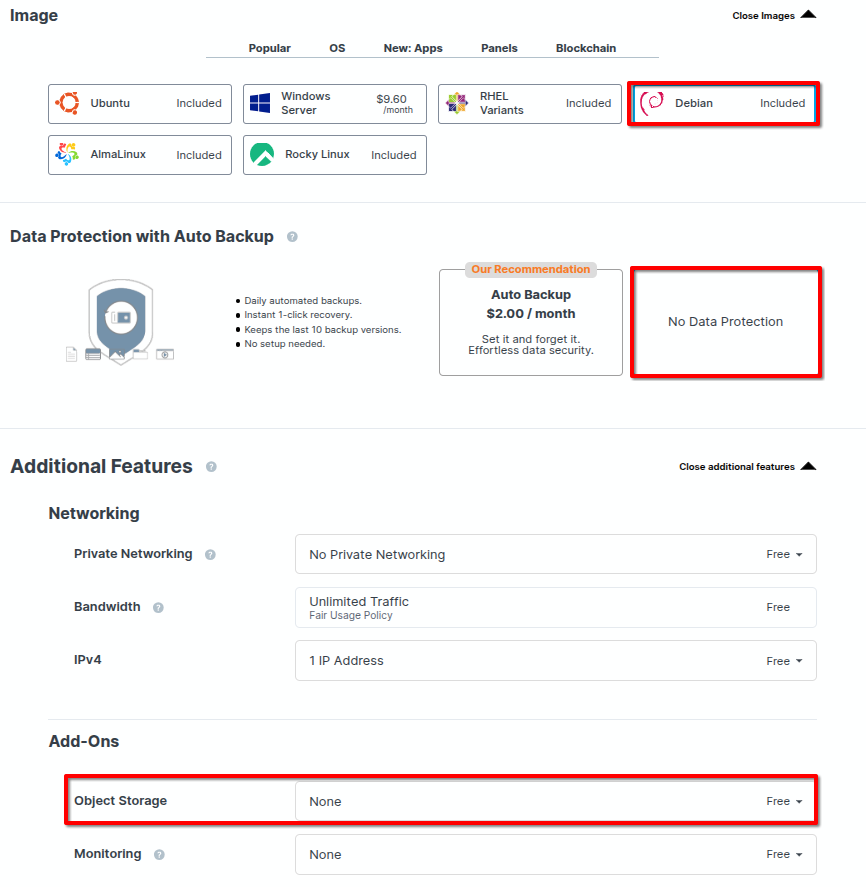Open help icon beside Data Protection heading
Viewport: 866px width, 887px height.
[x=292, y=236]
